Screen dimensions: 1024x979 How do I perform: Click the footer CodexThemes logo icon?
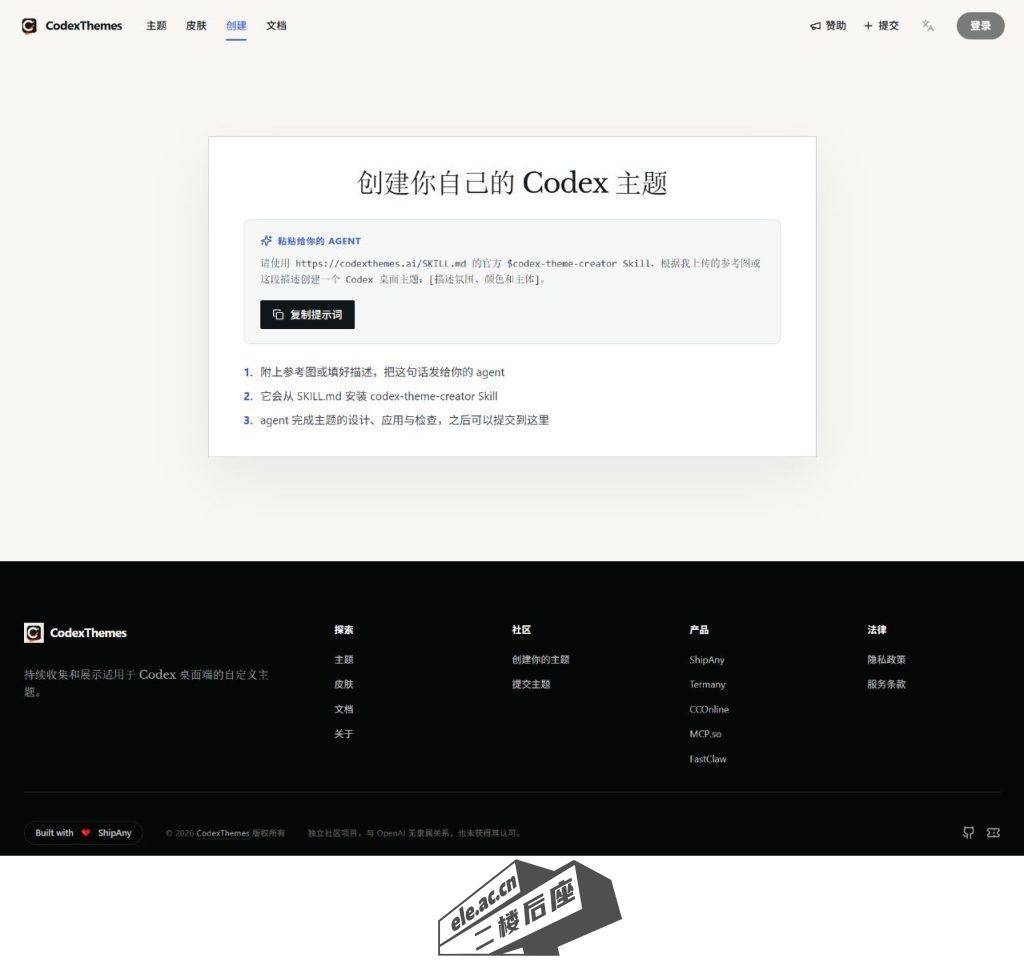pos(34,632)
